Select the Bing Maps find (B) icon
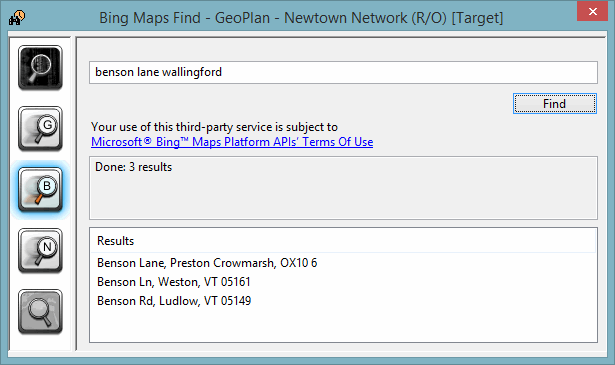The image size is (615, 365). tap(40, 190)
